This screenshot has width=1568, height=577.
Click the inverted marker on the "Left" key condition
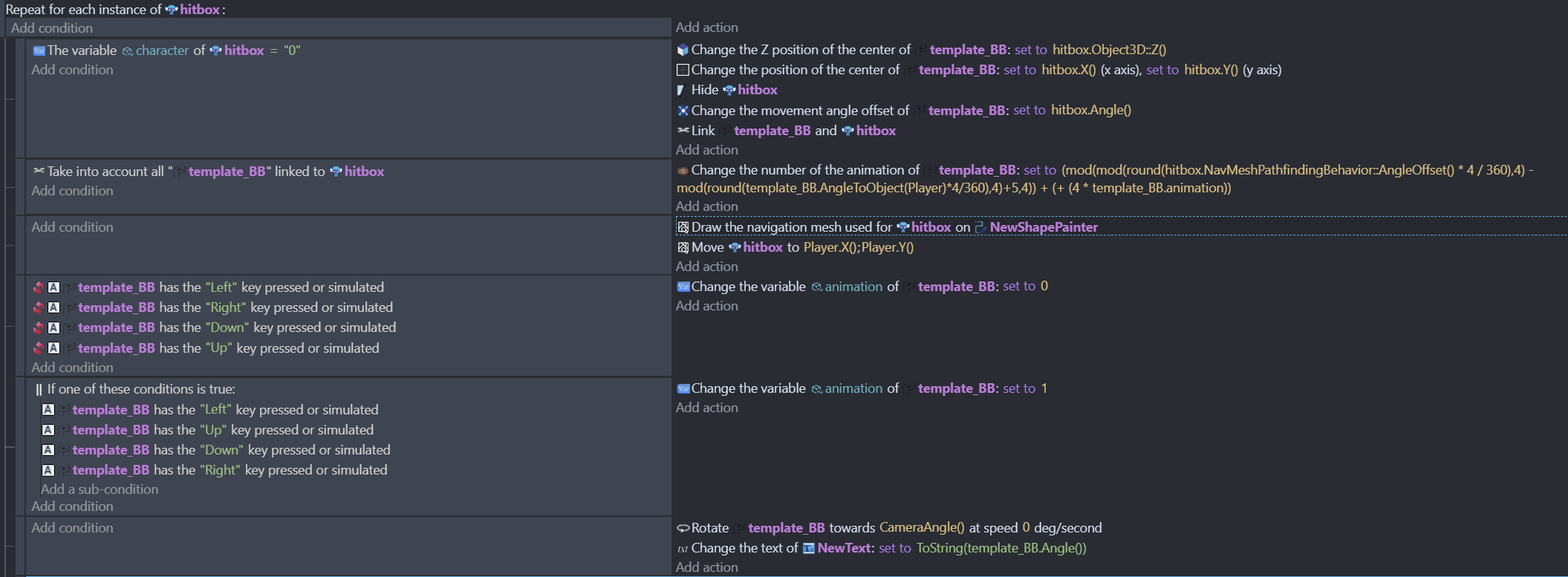click(x=38, y=287)
